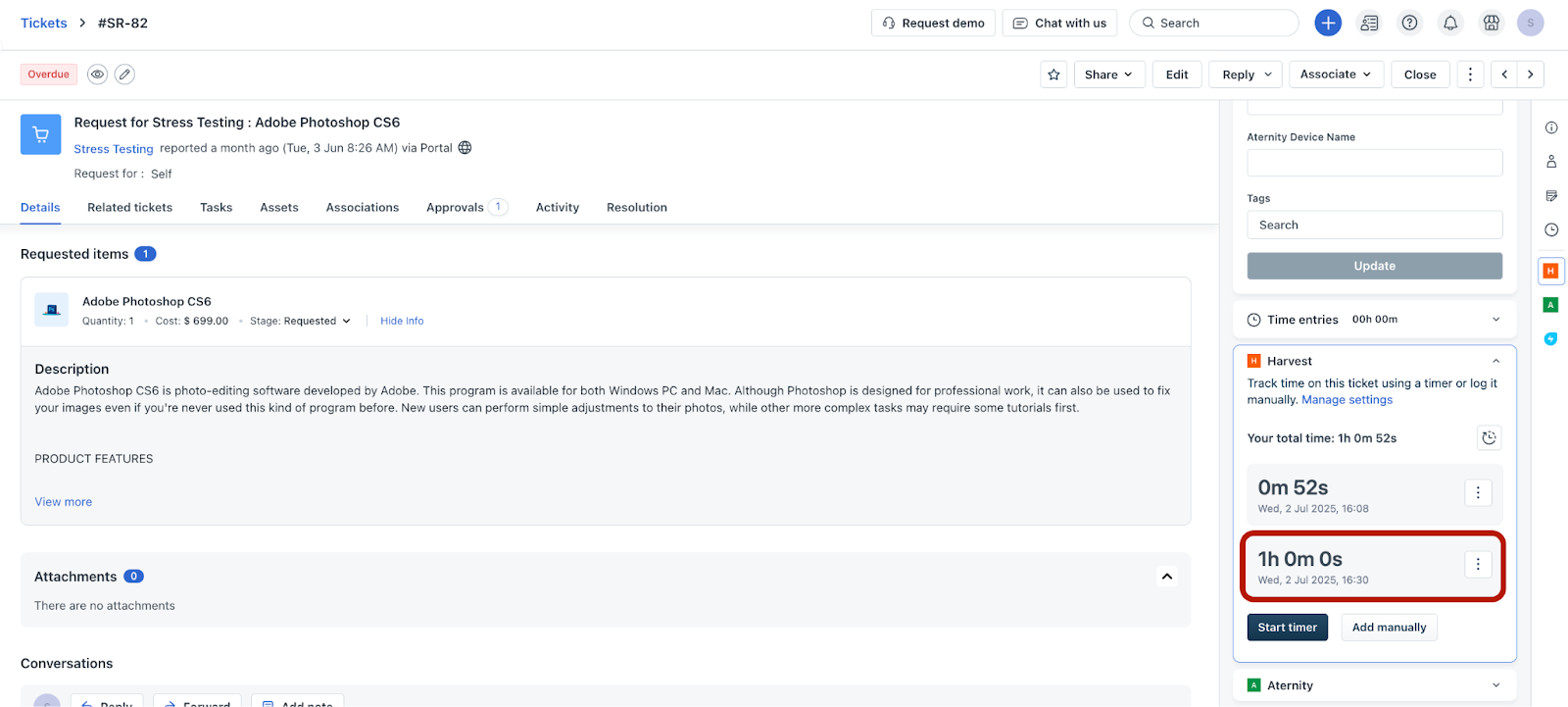The height and width of the screenshot is (707, 1568).
Task: Open the notifications bell
Action: (x=1450, y=23)
